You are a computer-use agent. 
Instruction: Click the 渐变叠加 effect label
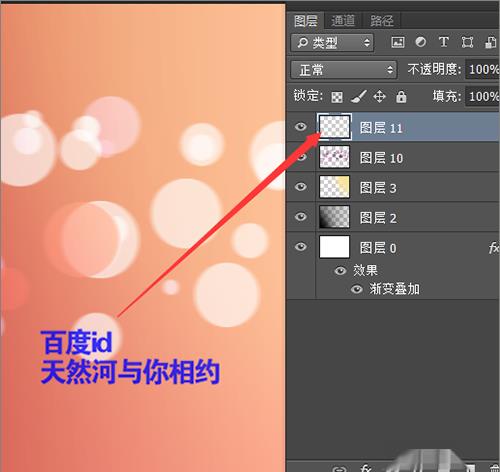pyautogui.click(x=394, y=289)
